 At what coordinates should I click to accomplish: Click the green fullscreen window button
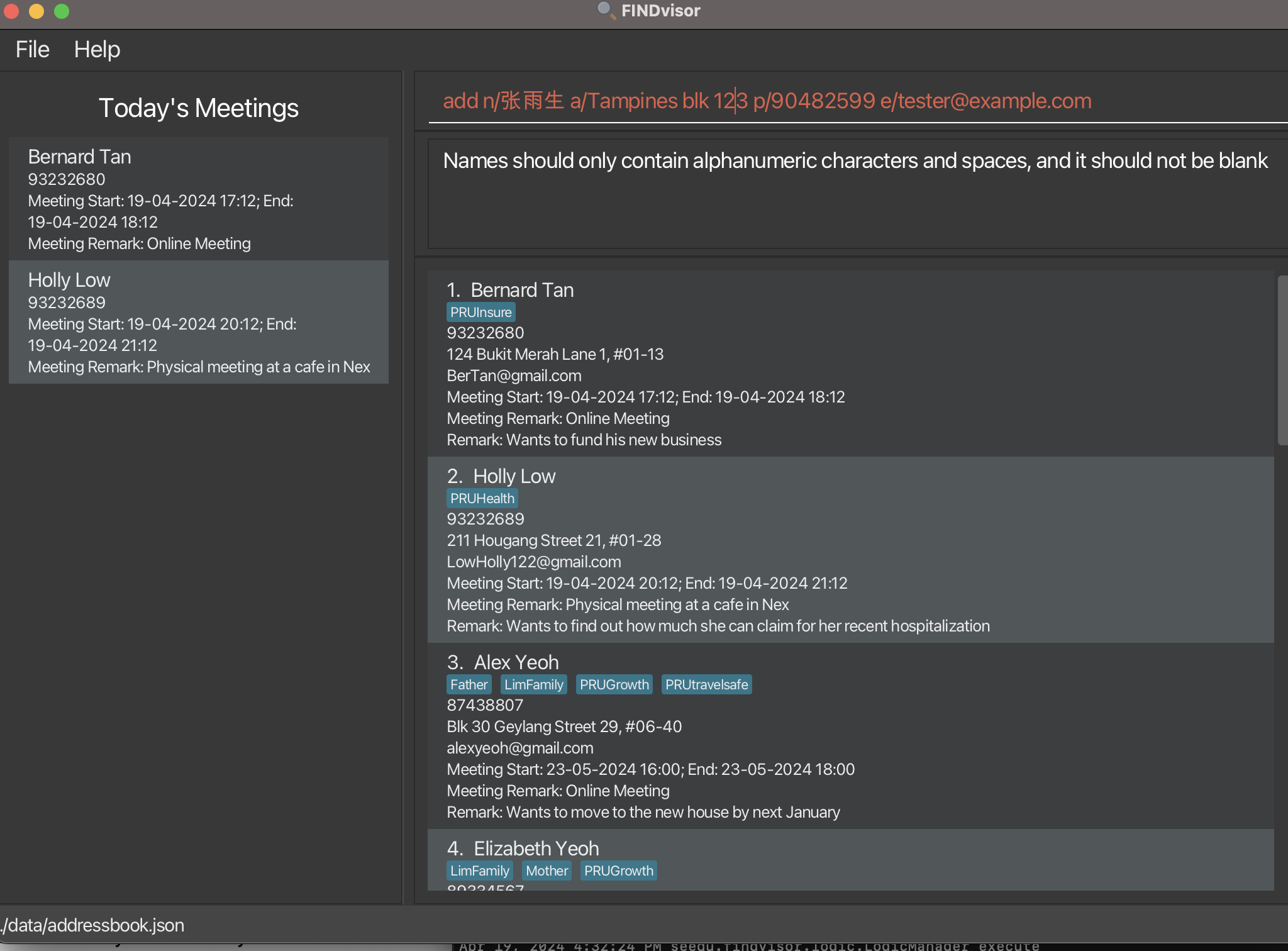coord(62,11)
